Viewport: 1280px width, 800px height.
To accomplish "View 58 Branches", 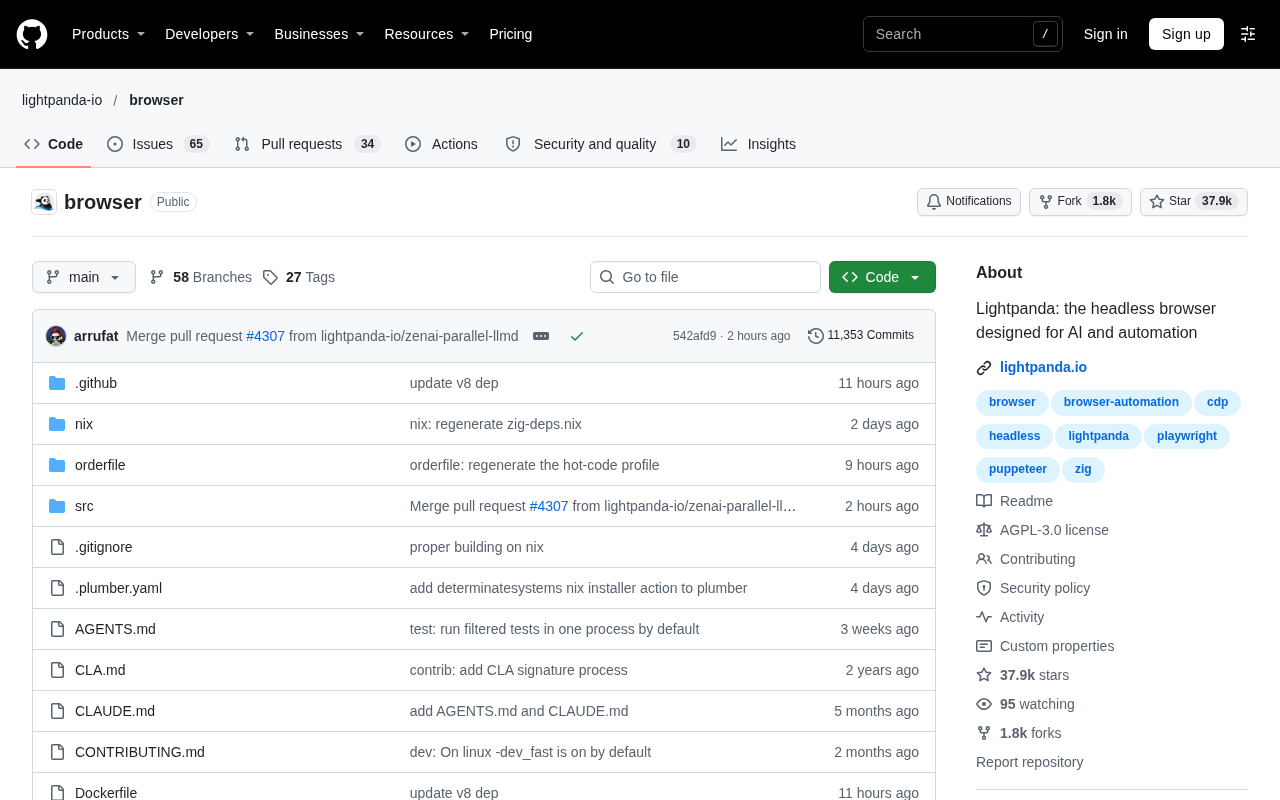I will pos(200,277).
